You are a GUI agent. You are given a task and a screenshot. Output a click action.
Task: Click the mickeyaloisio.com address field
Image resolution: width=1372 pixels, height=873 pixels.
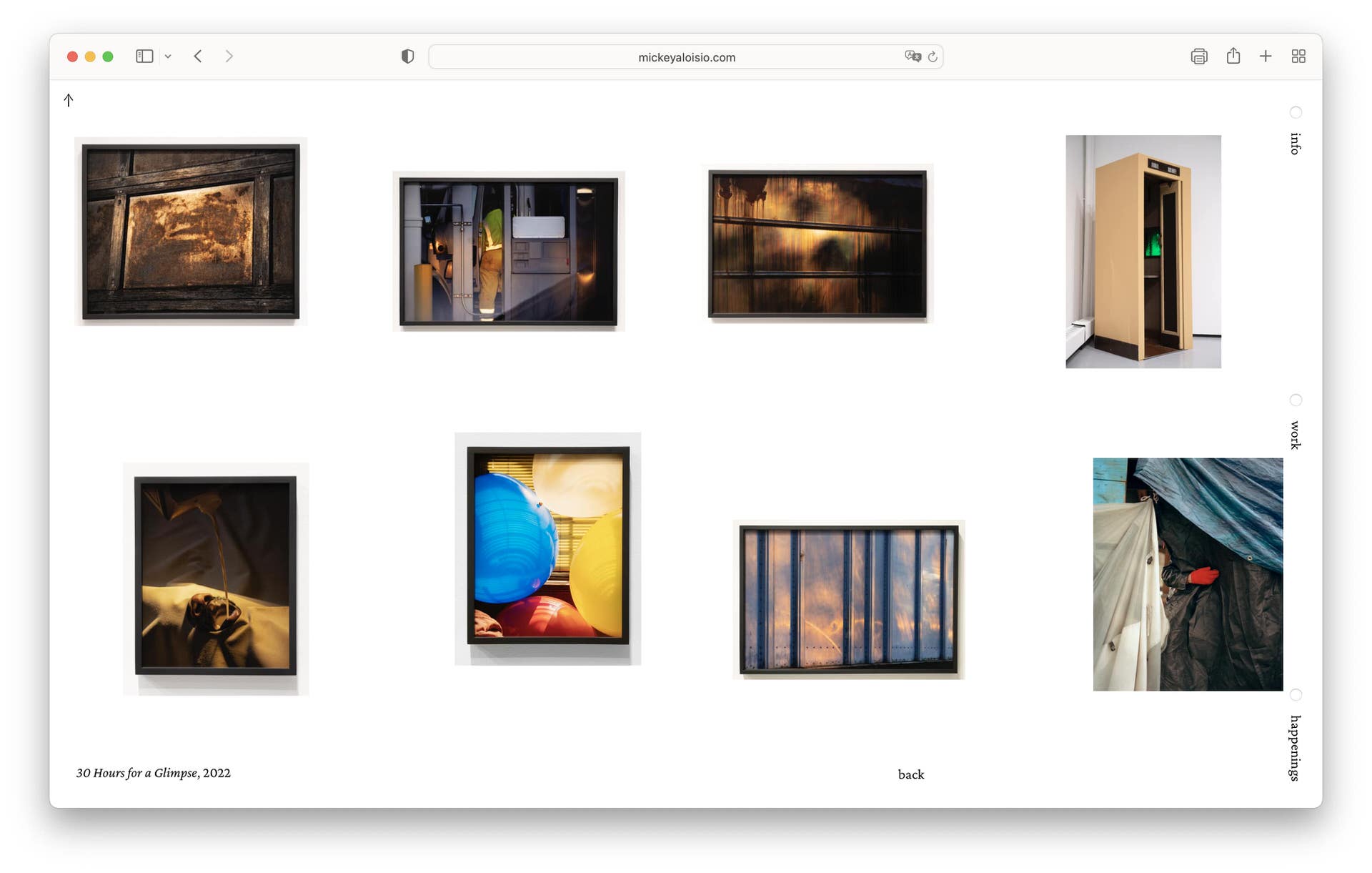[686, 57]
